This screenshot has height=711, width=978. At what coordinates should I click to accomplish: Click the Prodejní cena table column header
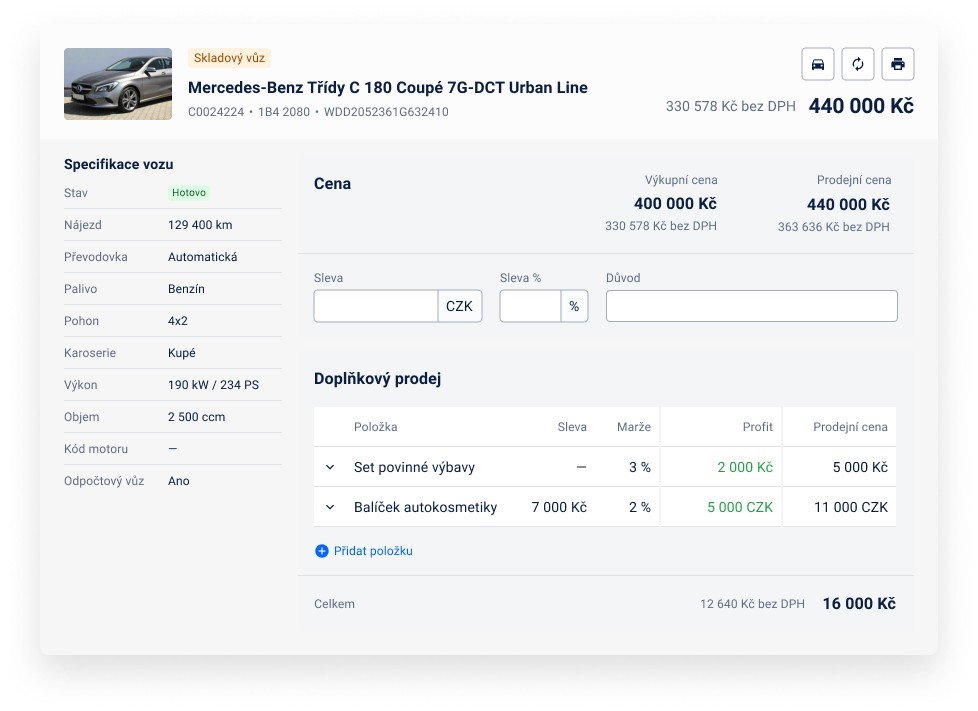[x=850, y=427]
